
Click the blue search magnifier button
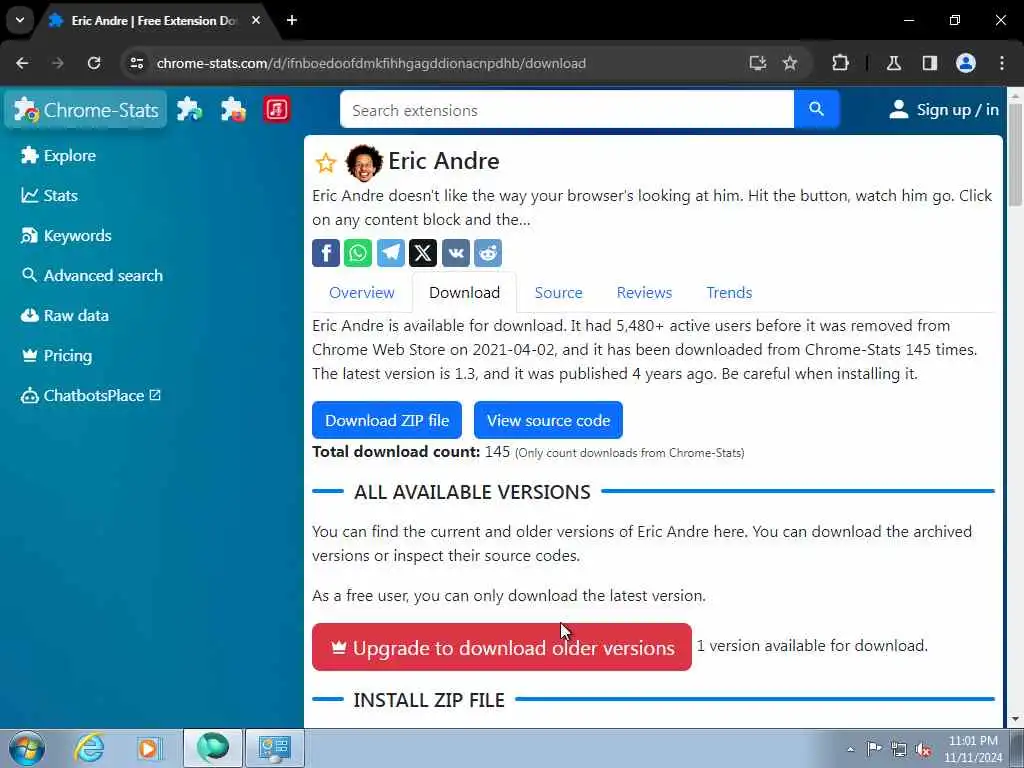816,109
